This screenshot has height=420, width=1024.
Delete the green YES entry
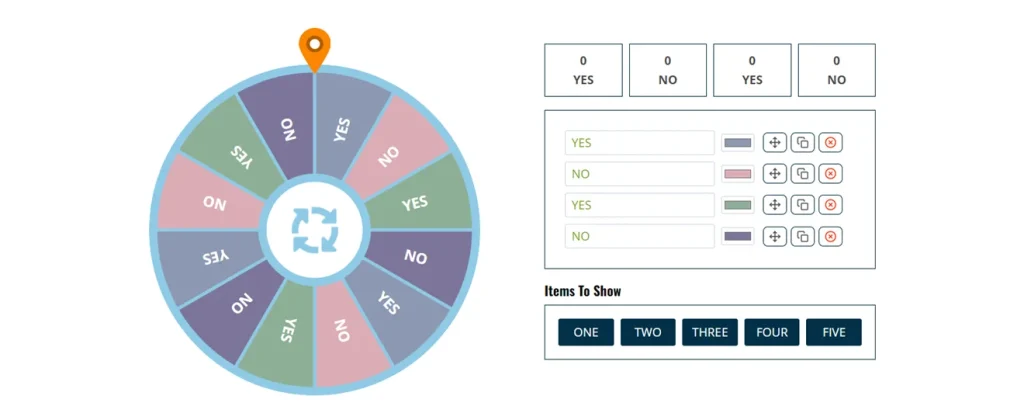click(x=831, y=205)
